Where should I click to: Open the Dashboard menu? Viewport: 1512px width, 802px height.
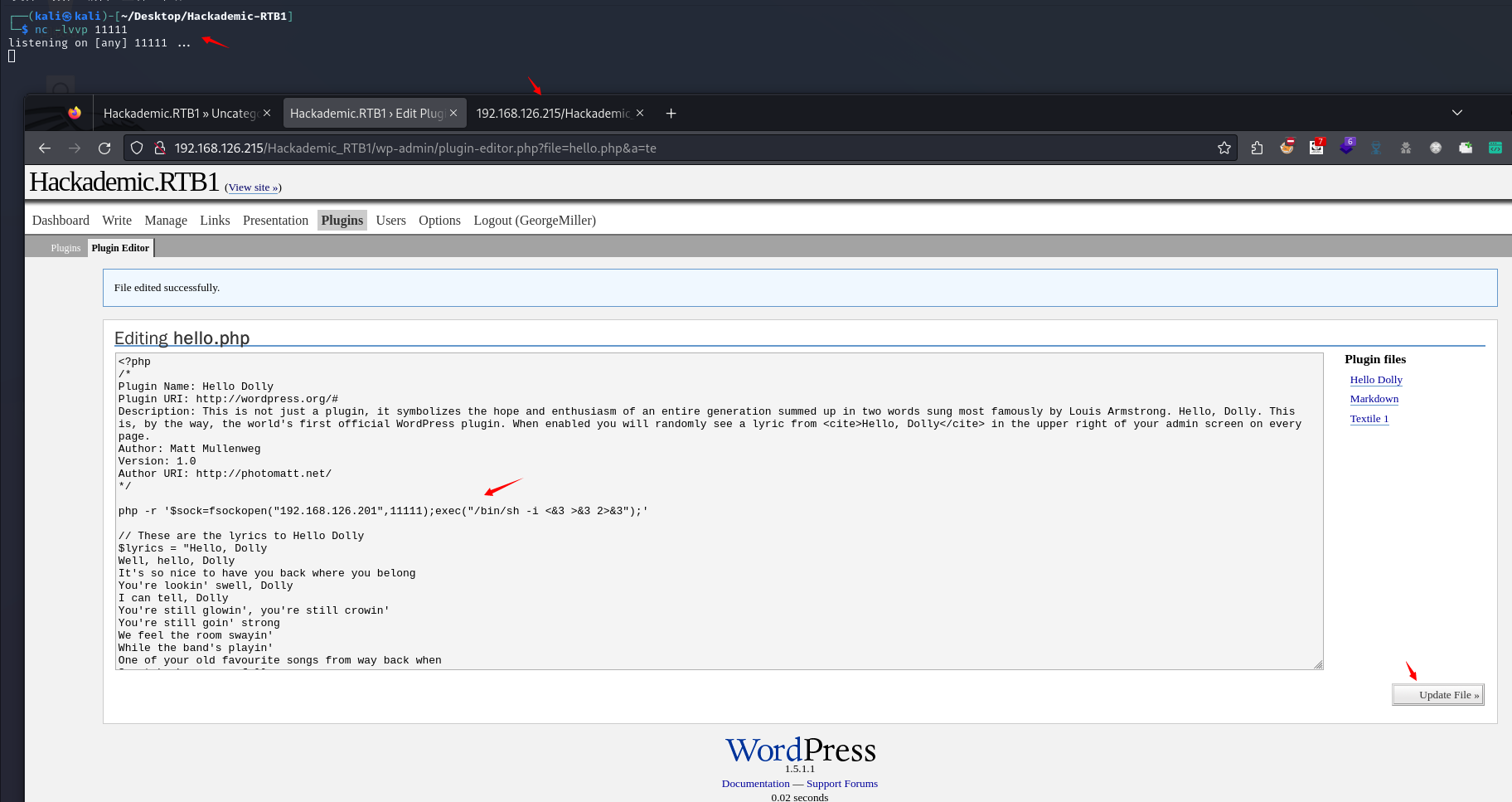point(61,220)
